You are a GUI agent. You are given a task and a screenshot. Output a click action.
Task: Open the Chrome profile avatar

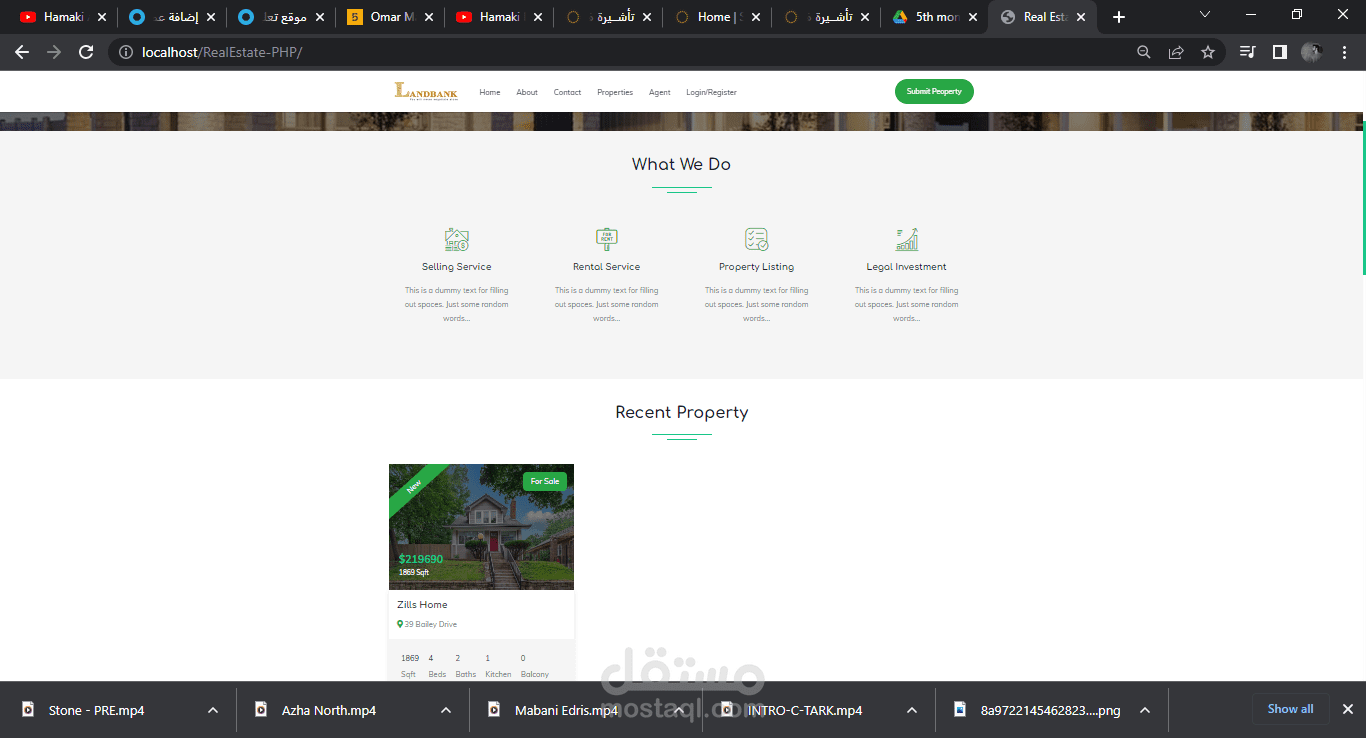[x=1311, y=52]
